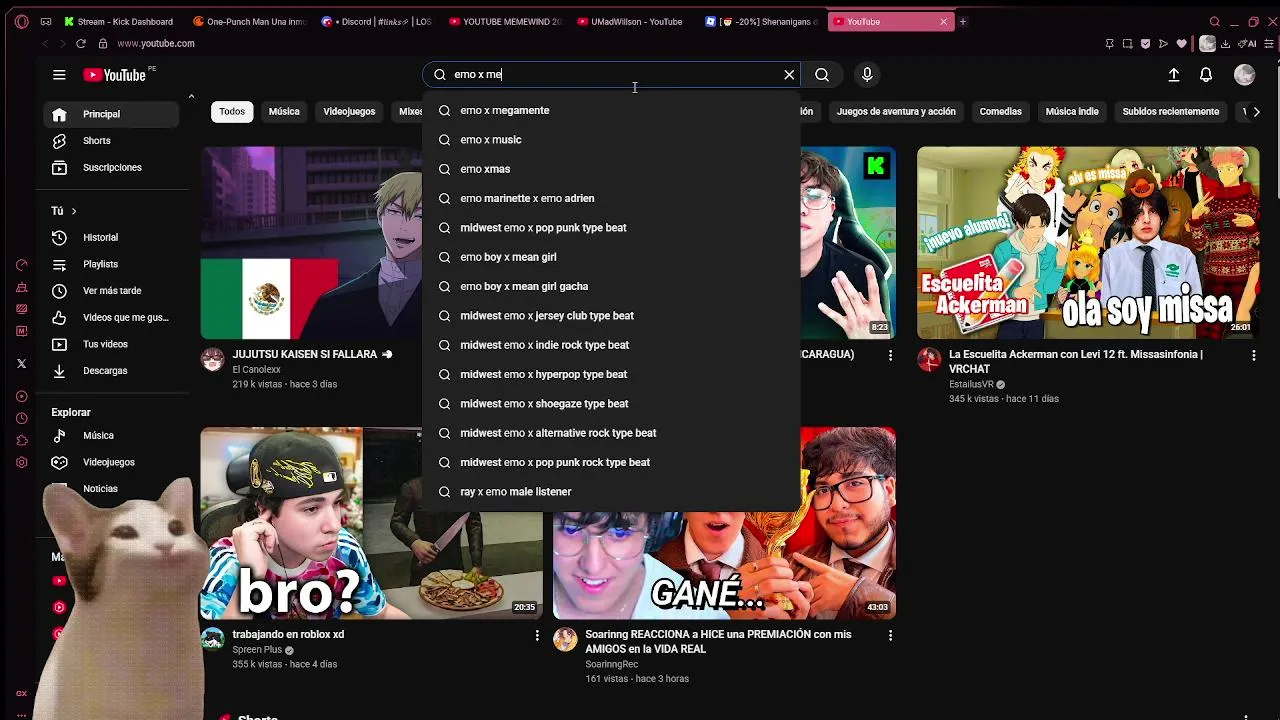The image size is (1280, 720).
Task: Open the 'trabajando en roblox xd' thumbnail
Action: pos(371,523)
